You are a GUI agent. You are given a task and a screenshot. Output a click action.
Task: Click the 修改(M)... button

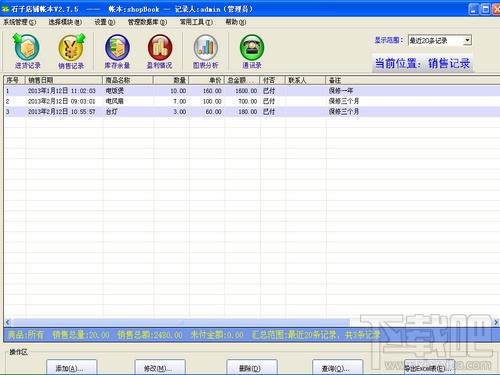point(160,368)
